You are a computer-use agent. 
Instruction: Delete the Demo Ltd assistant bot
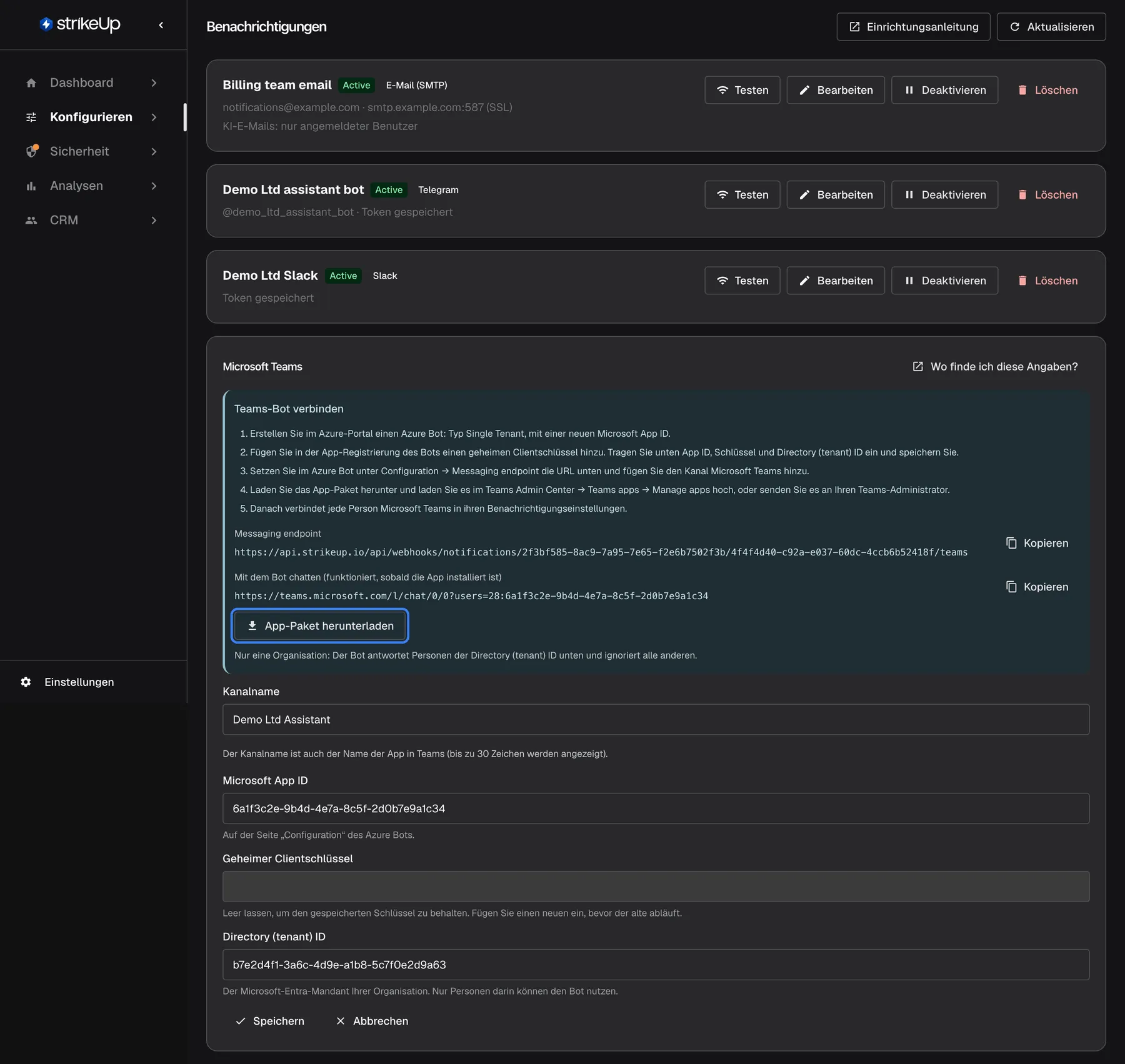(1047, 195)
